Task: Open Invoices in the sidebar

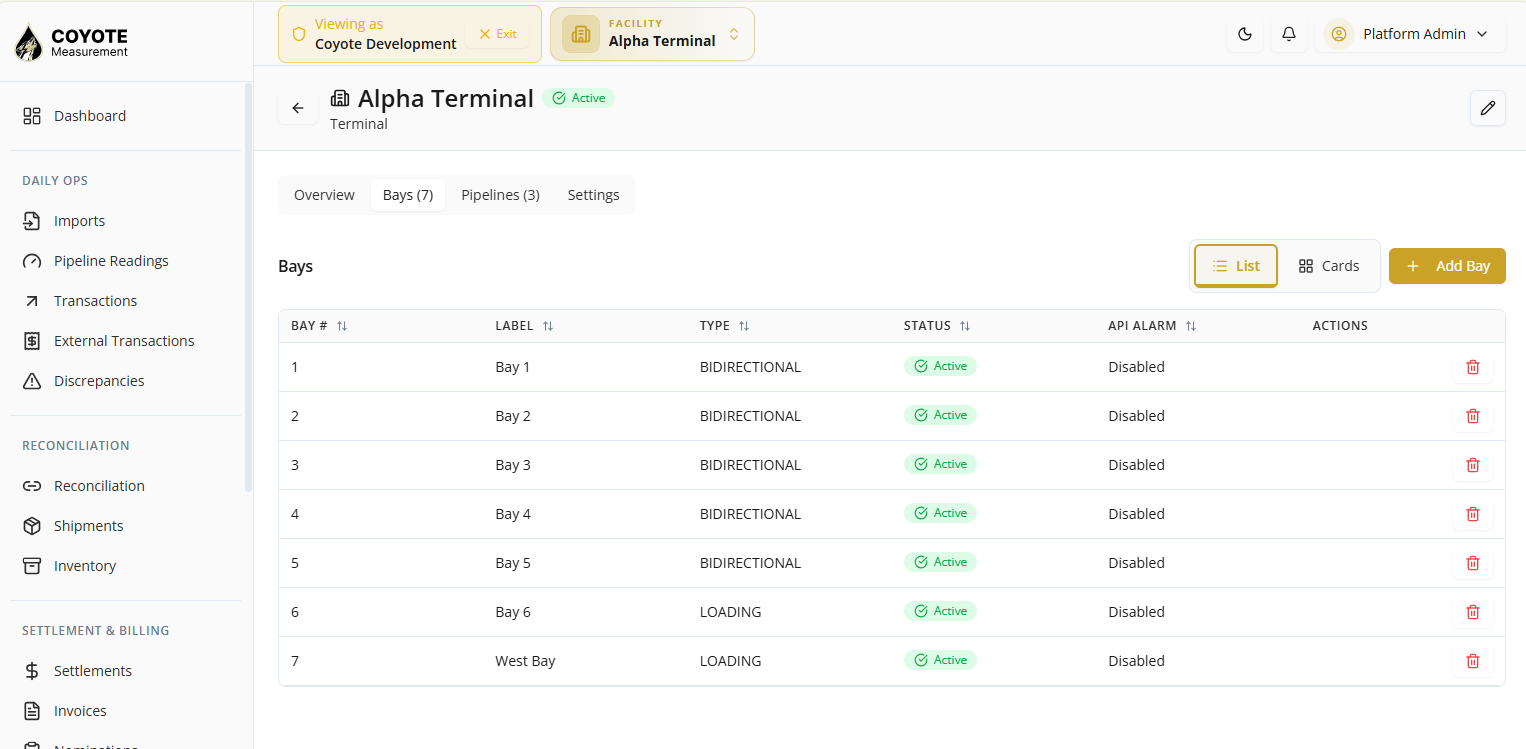Action: coord(125,711)
